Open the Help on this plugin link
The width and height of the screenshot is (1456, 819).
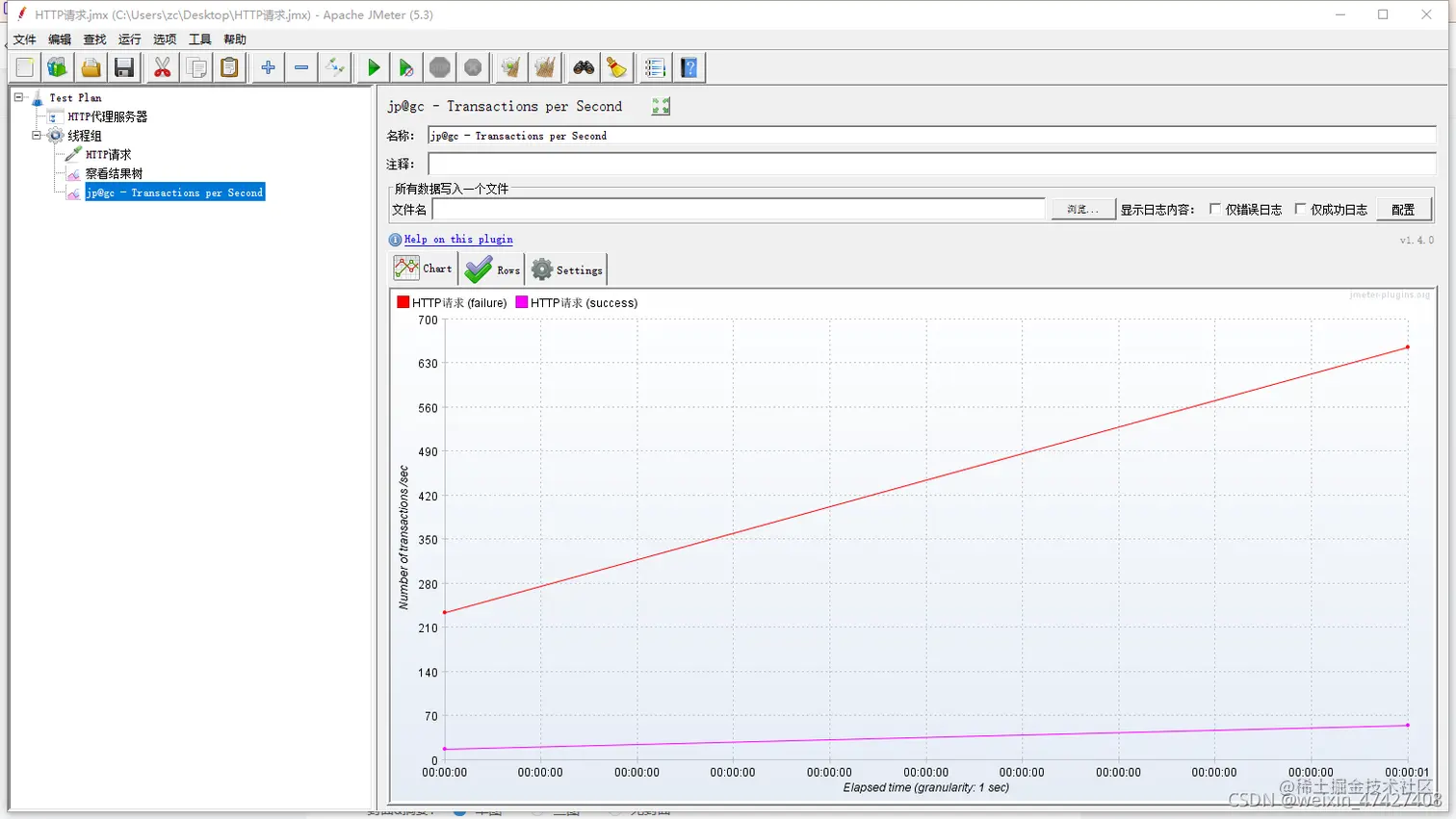[x=458, y=240]
